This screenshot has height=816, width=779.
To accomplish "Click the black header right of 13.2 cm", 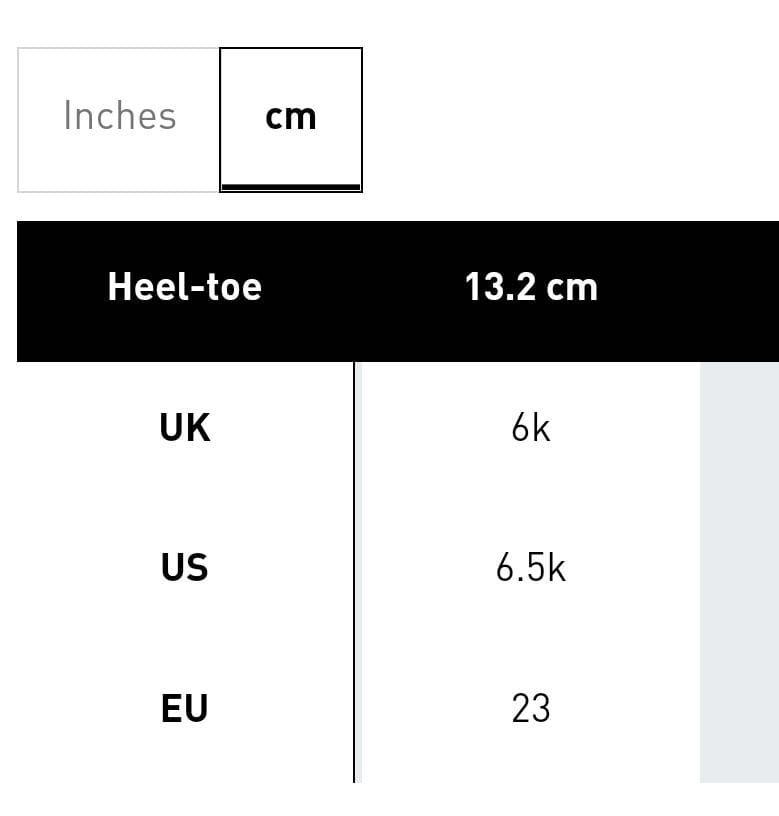I will click(739, 291).
